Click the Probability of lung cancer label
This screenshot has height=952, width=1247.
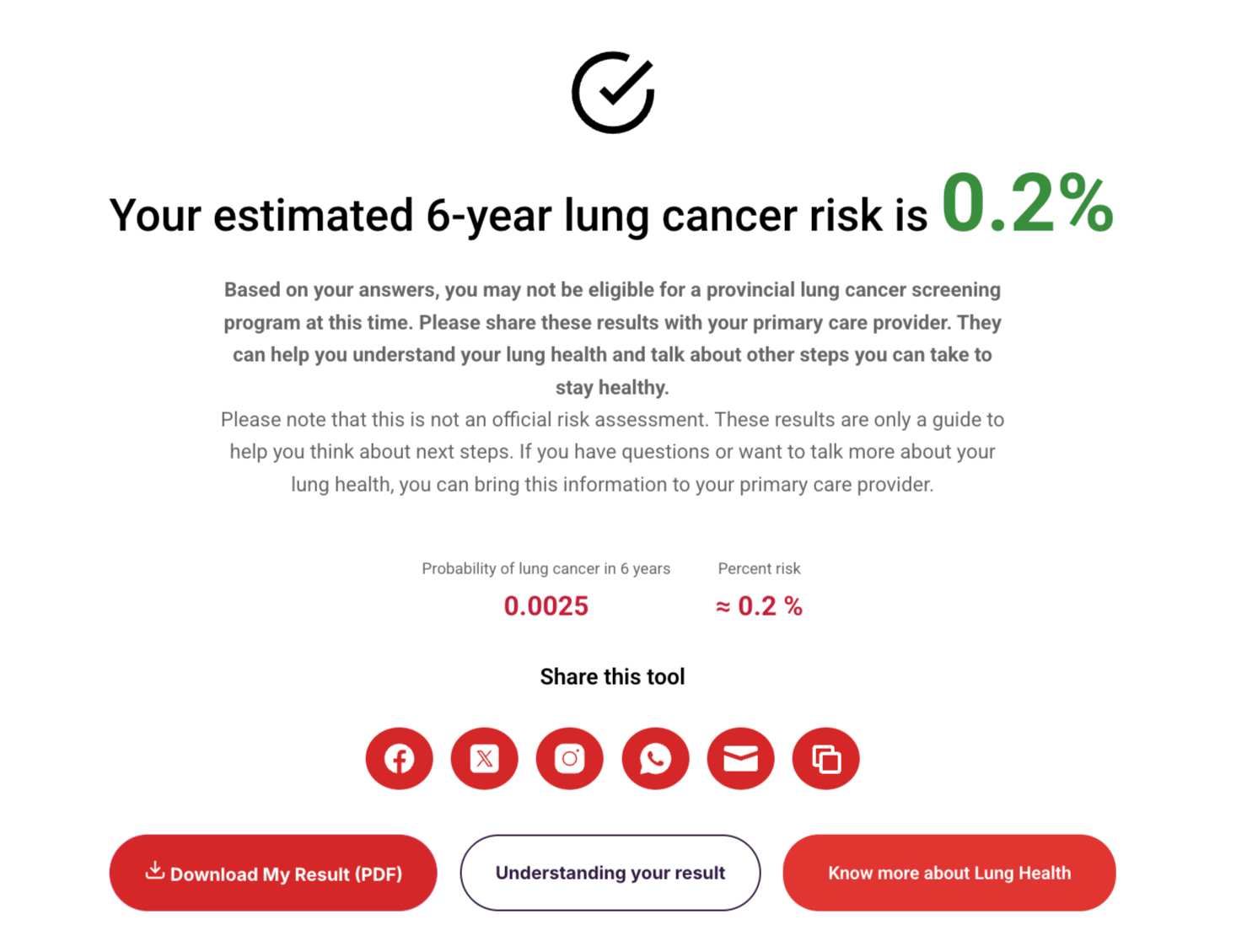pos(546,568)
